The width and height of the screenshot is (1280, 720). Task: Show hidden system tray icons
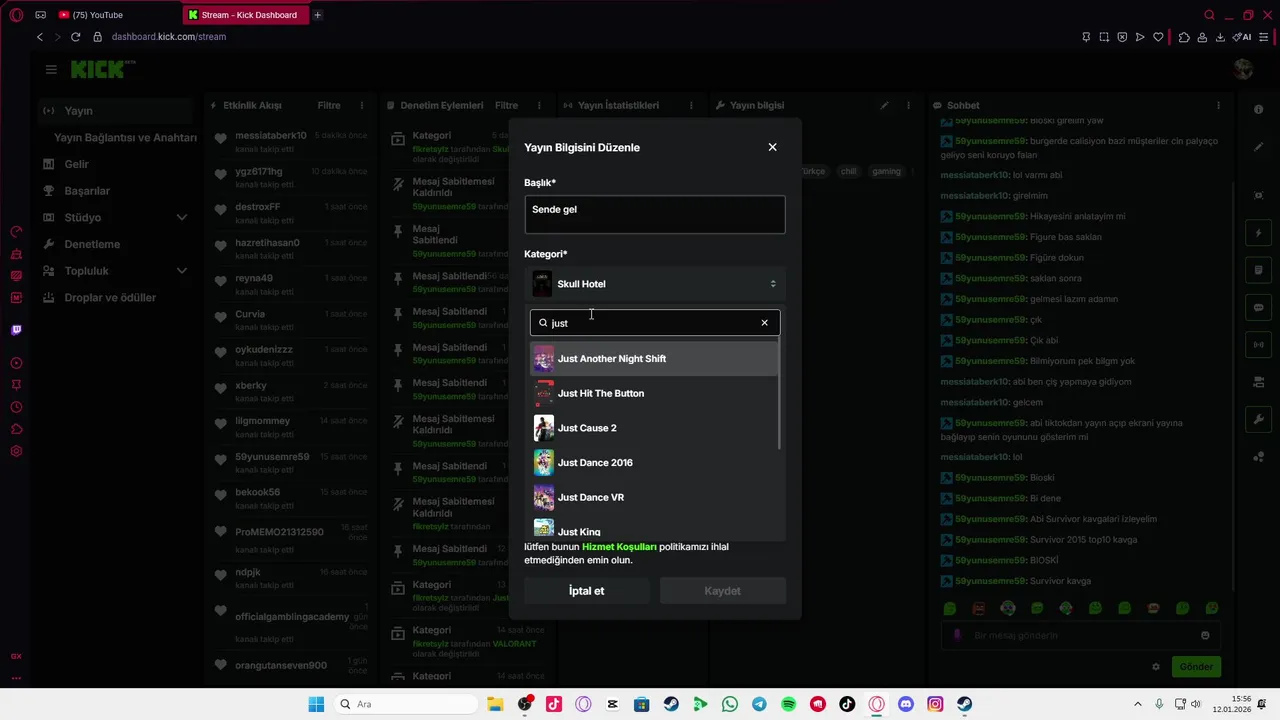click(1138, 704)
